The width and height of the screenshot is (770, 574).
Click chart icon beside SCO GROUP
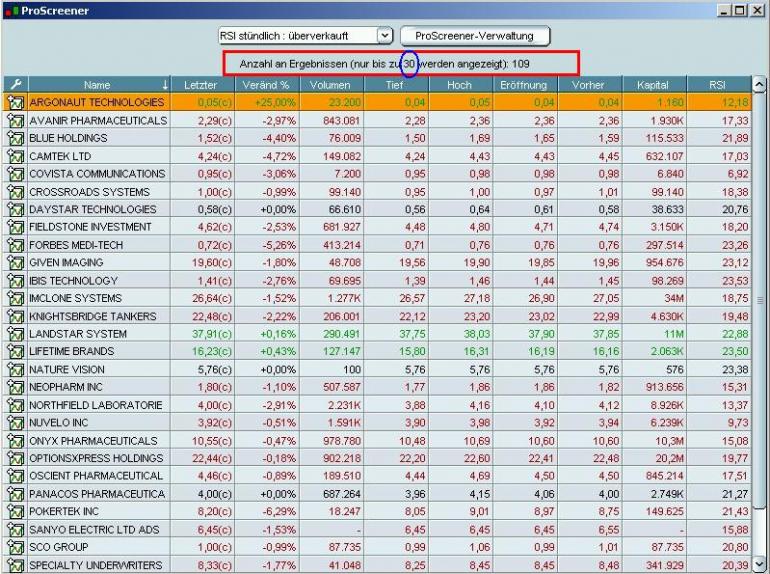coord(14,548)
